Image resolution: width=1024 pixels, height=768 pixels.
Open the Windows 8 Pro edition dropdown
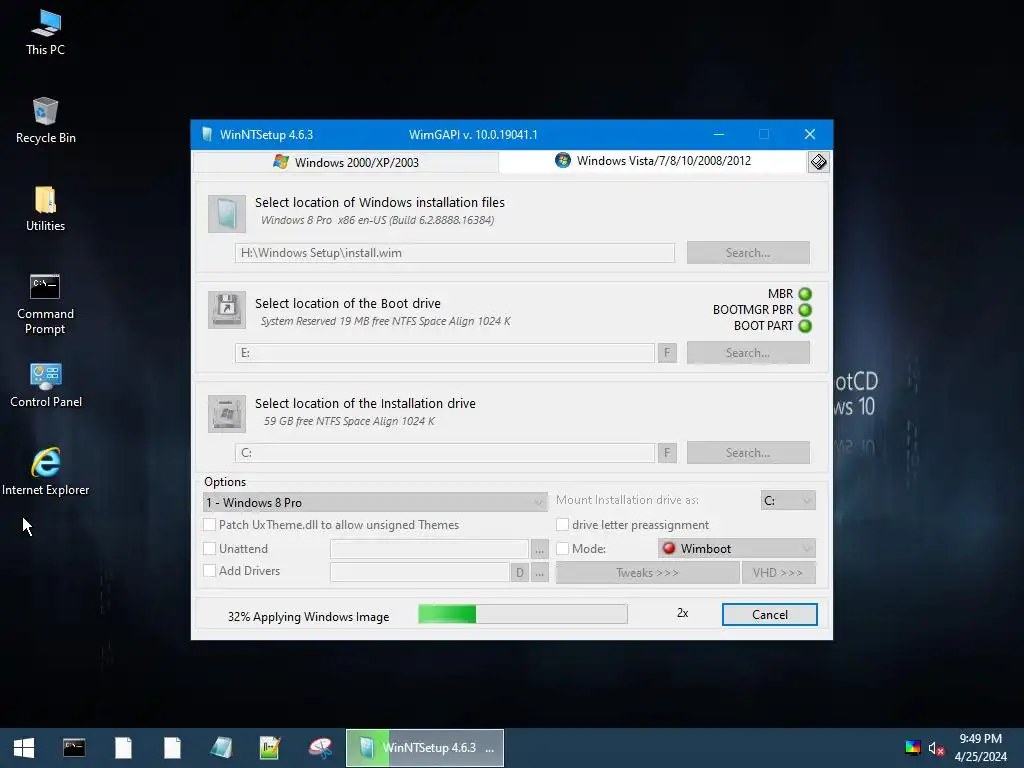point(375,502)
